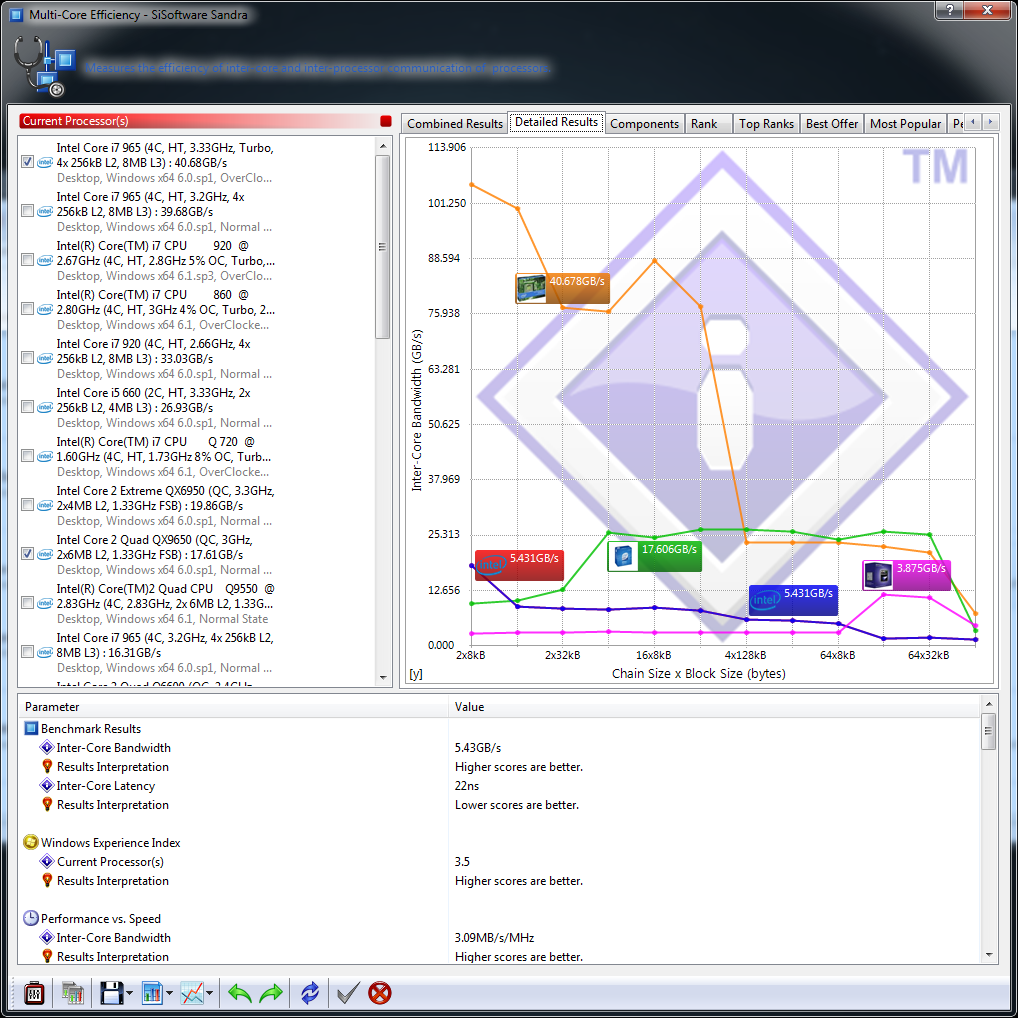Click the [y] axis toggle on chart
The height and width of the screenshot is (1018, 1018).
click(416, 674)
